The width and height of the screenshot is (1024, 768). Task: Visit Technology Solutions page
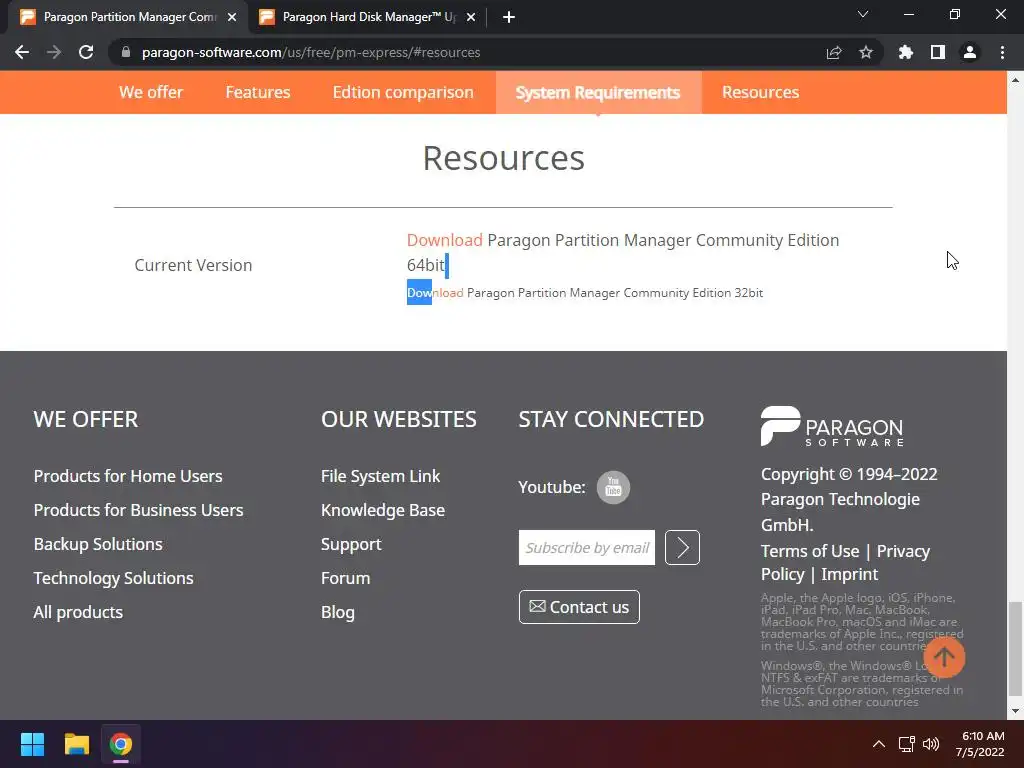[x=114, y=578]
